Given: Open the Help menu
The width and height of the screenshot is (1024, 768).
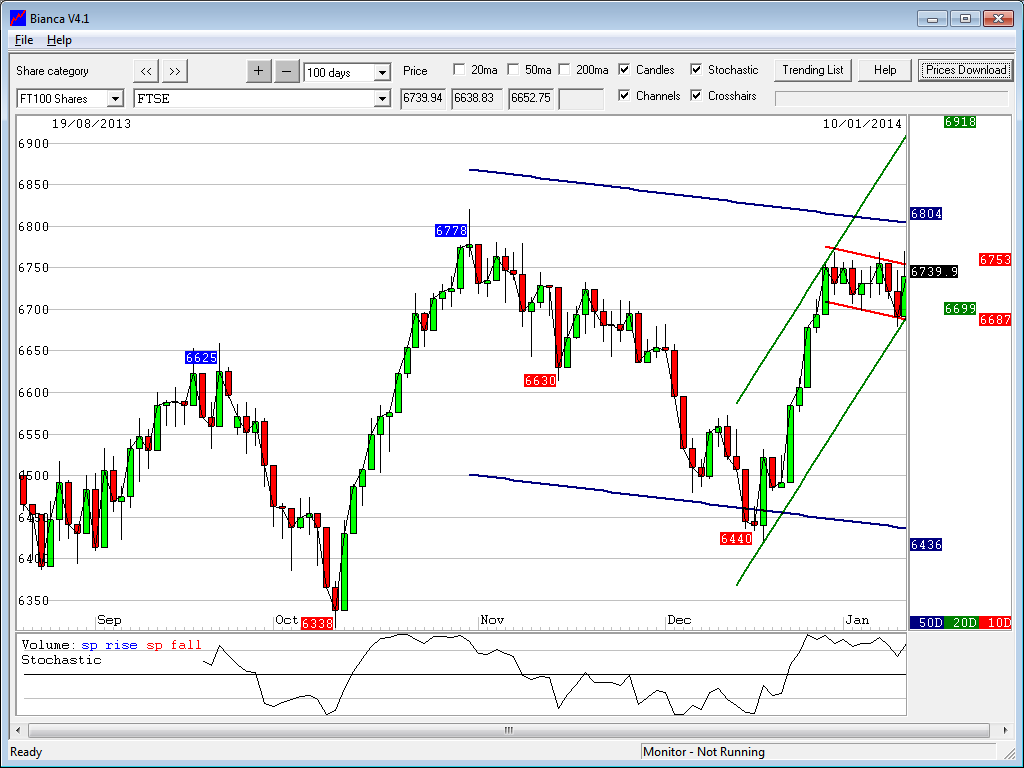Looking at the screenshot, I should (x=59, y=40).
